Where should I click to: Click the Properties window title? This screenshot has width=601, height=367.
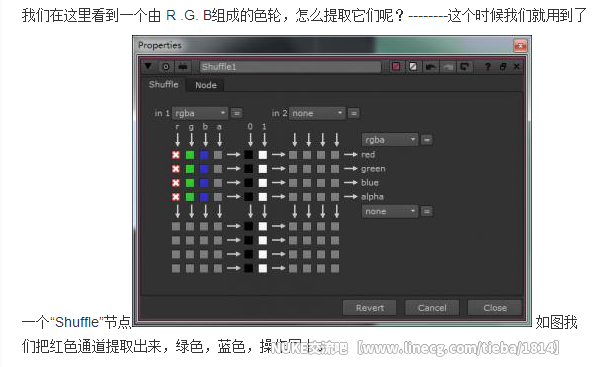pos(159,45)
